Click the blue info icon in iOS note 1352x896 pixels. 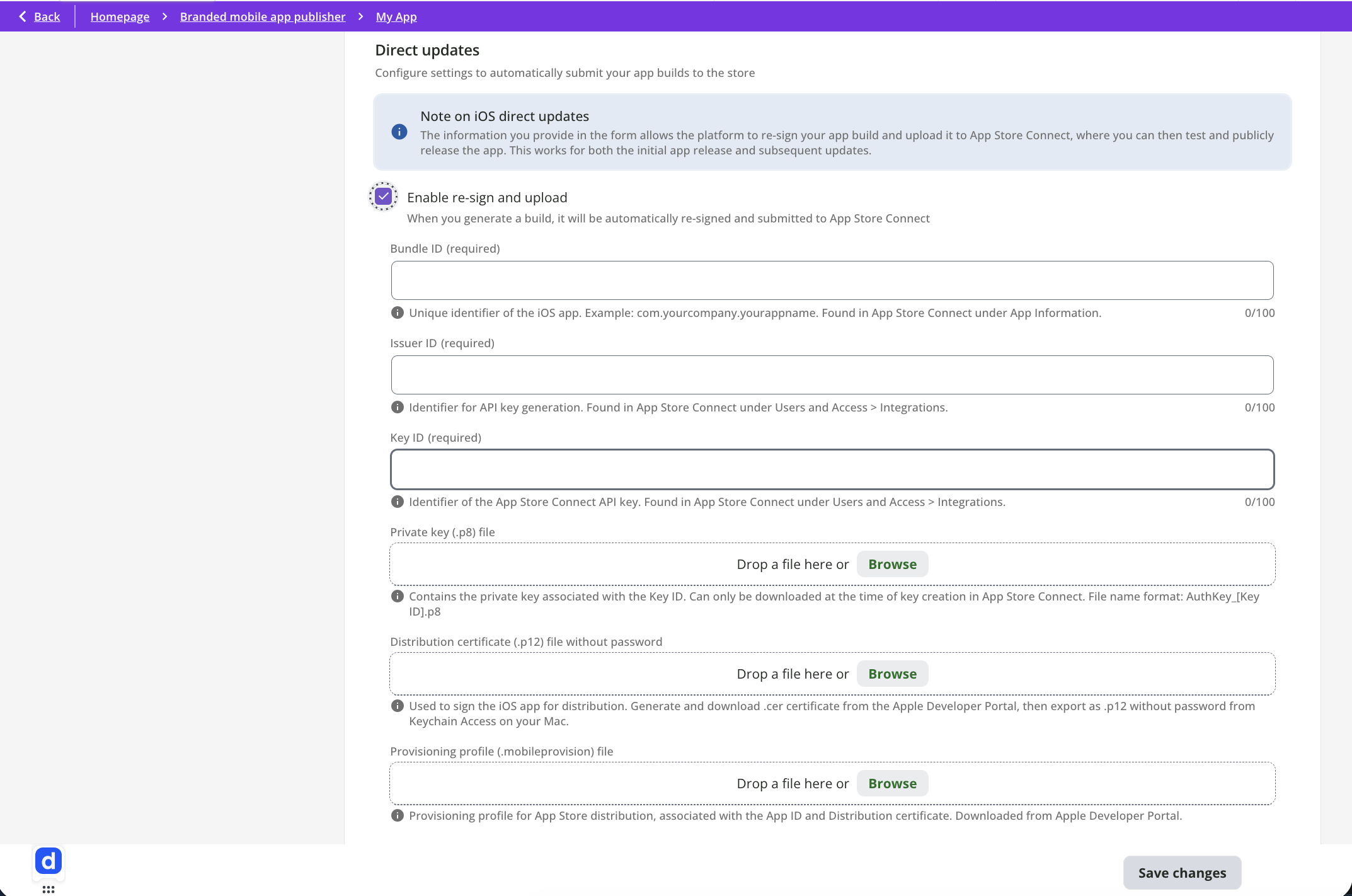[399, 132]
